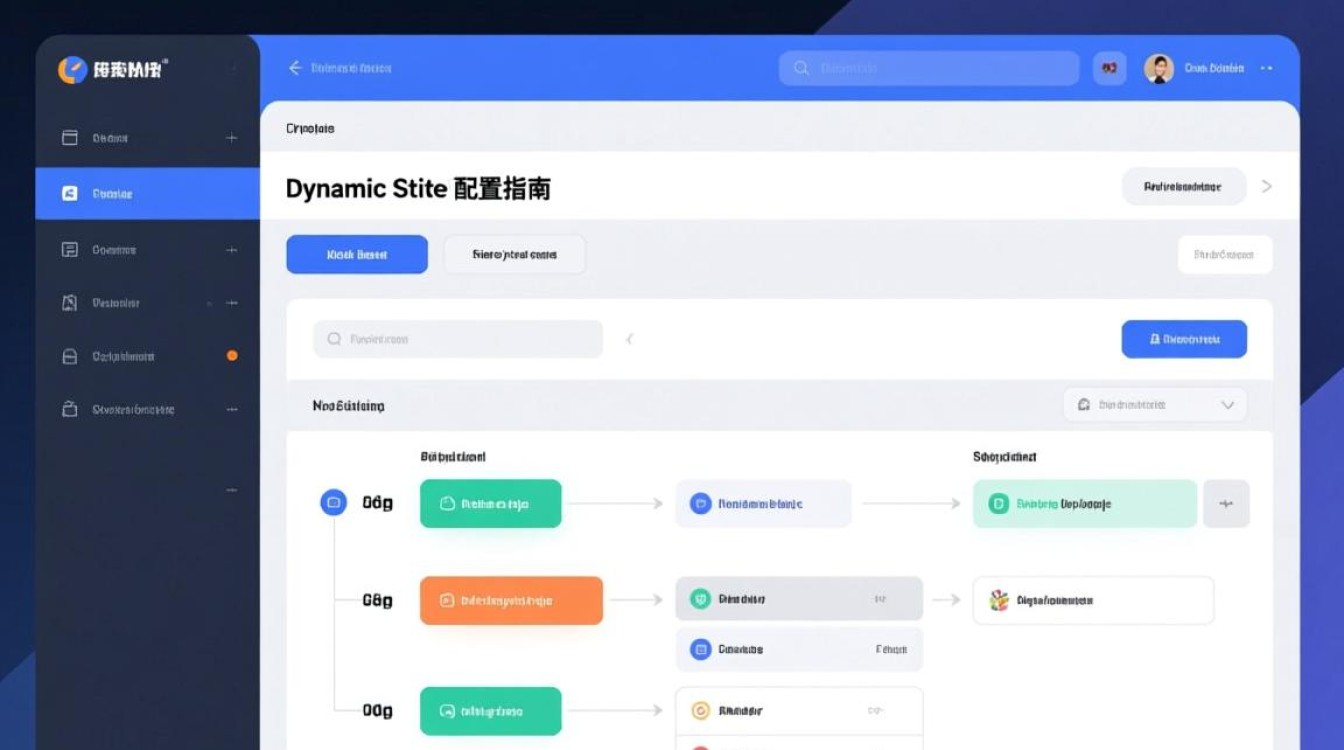Click the green circle icon in the gray node
Screen dimensions: 1344x750
(700, 599)
